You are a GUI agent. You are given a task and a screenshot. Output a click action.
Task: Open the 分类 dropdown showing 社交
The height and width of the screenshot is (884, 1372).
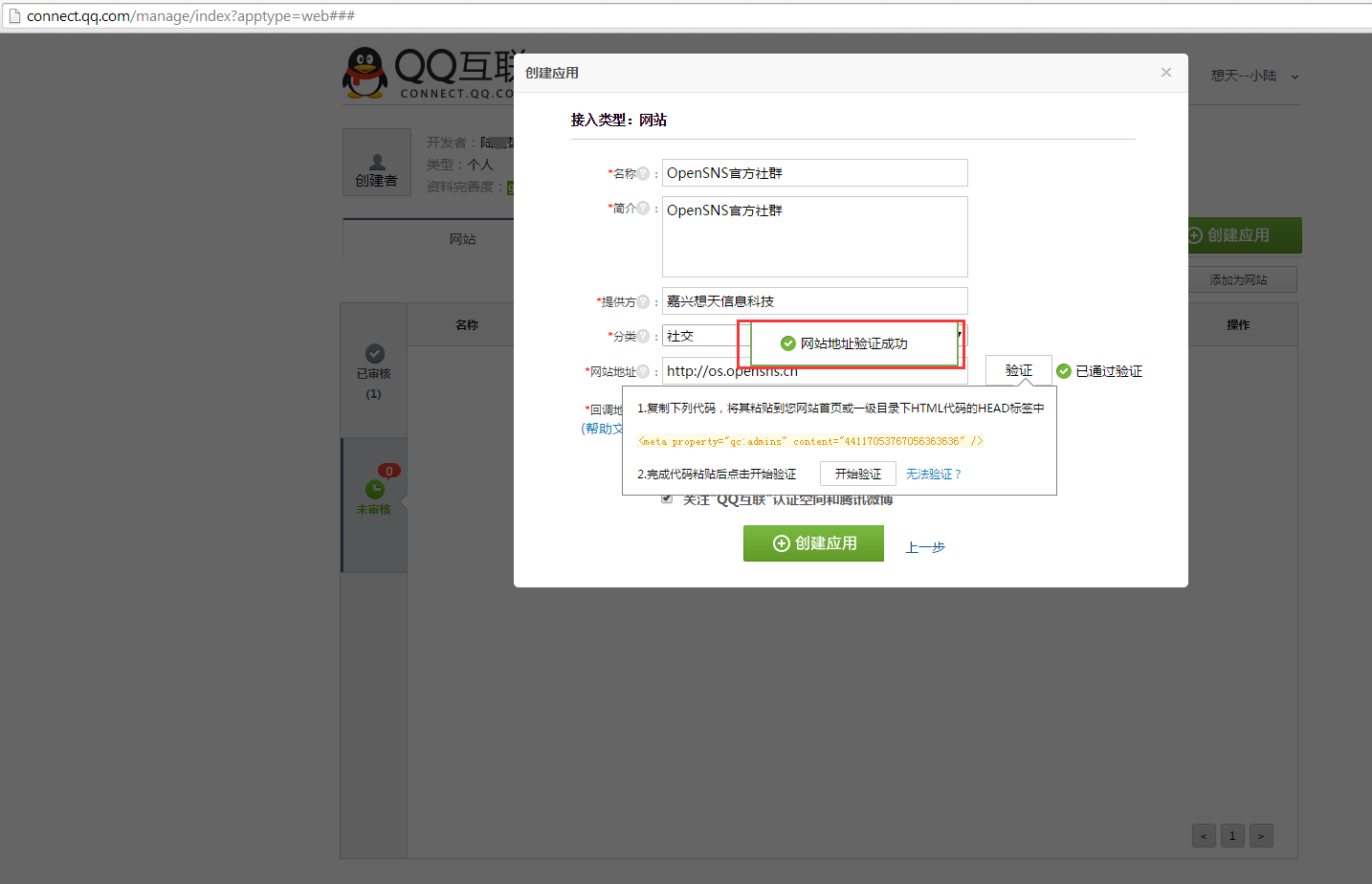point(814,336)
